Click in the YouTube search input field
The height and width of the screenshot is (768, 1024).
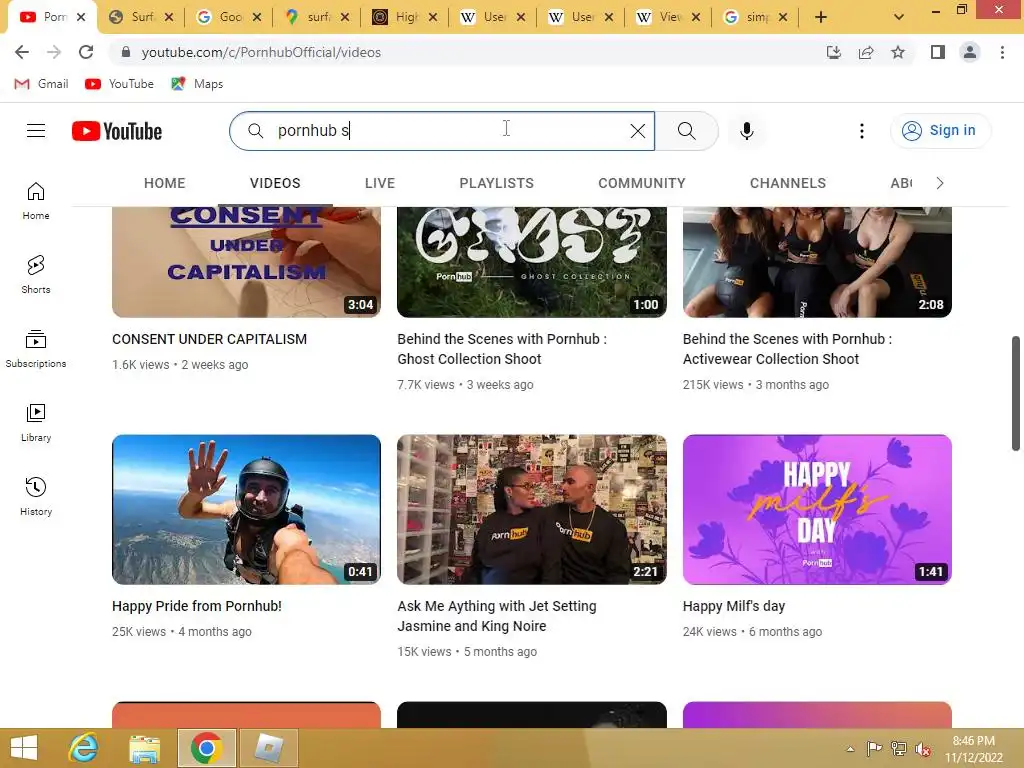441,131
